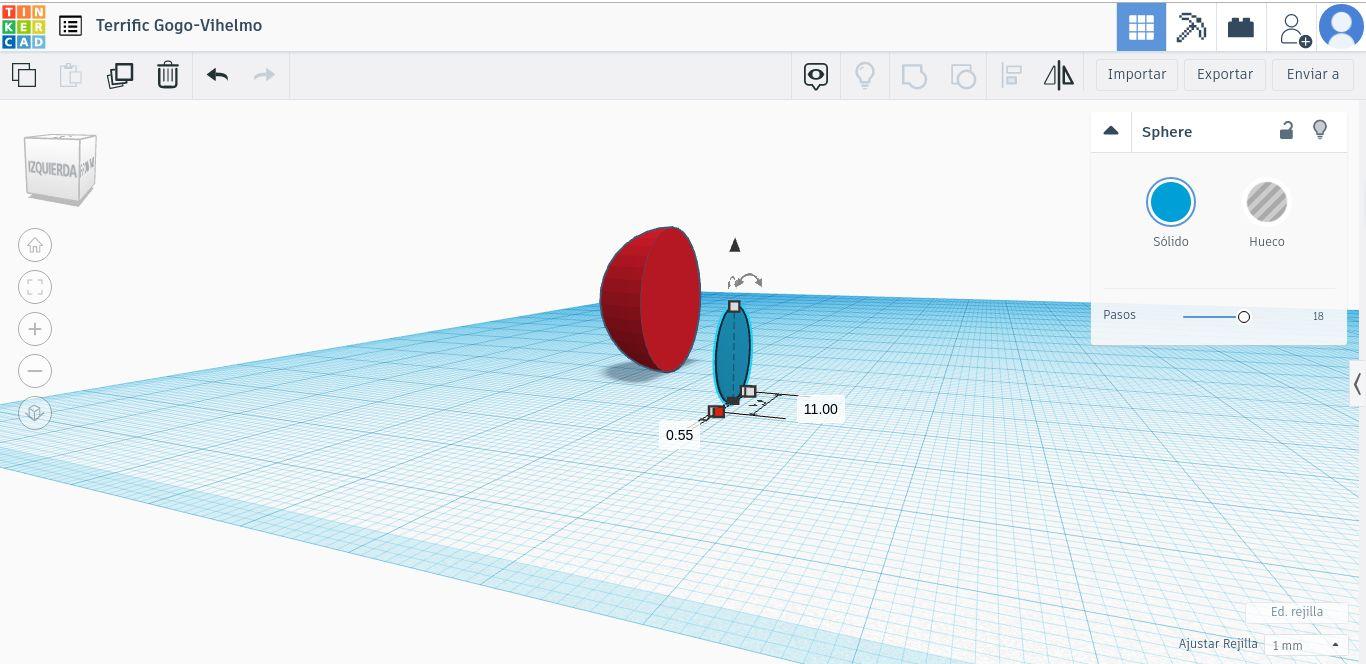Image resolution: width=1366 pixels, height=664 pixels.
Task: Delete the selected shape
Action: click(x=168, y=75)
